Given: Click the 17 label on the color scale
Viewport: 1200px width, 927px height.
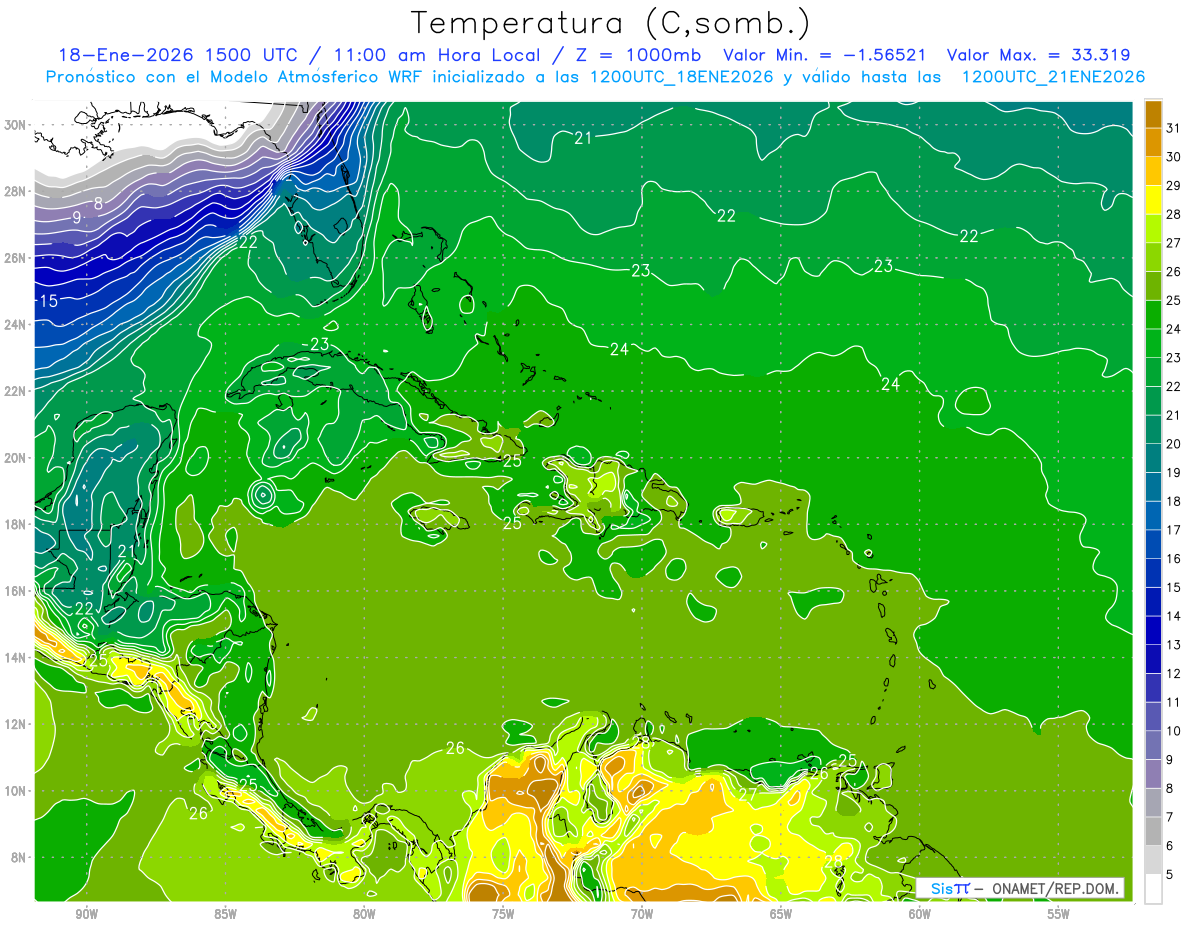Looking at the screenshot, I should point(1174,529).
